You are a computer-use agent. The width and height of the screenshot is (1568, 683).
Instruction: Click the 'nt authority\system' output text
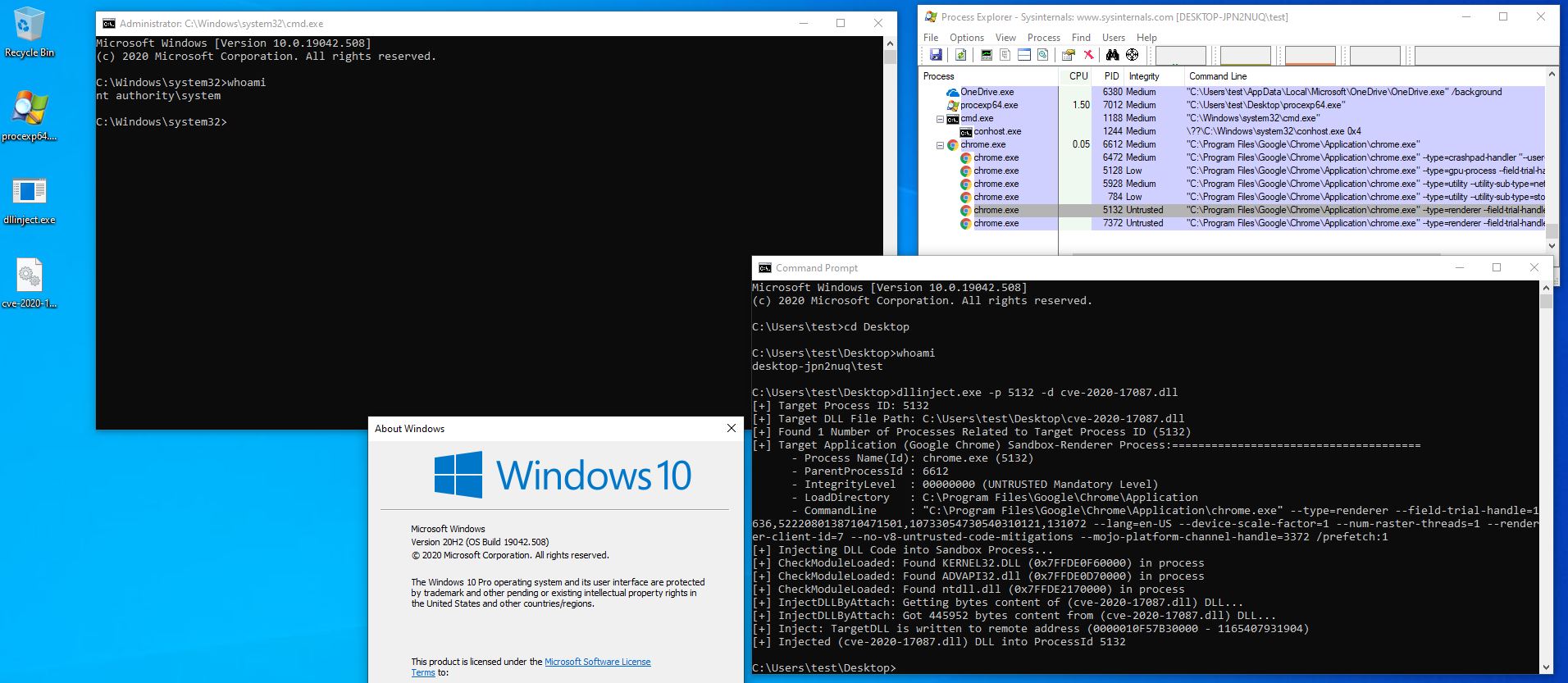(158, 96)
